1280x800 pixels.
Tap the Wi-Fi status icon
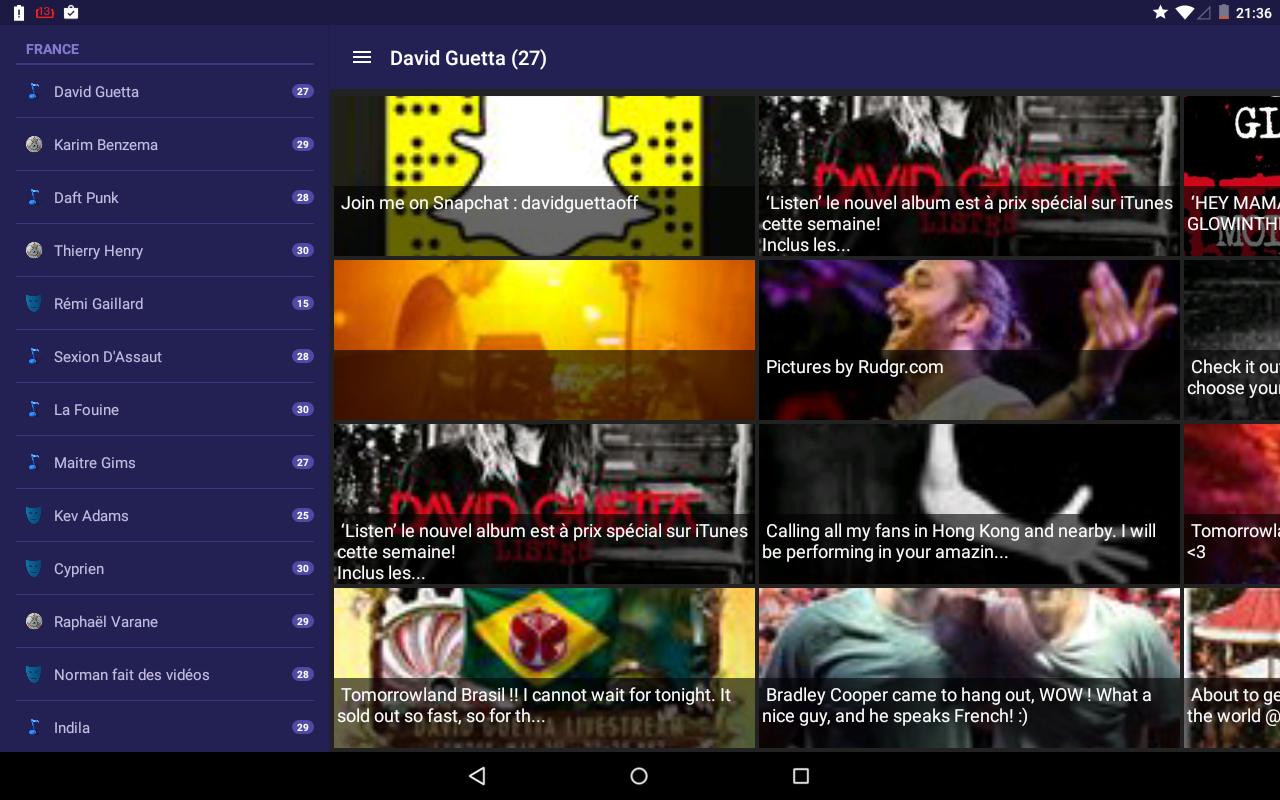[1185, 12]
